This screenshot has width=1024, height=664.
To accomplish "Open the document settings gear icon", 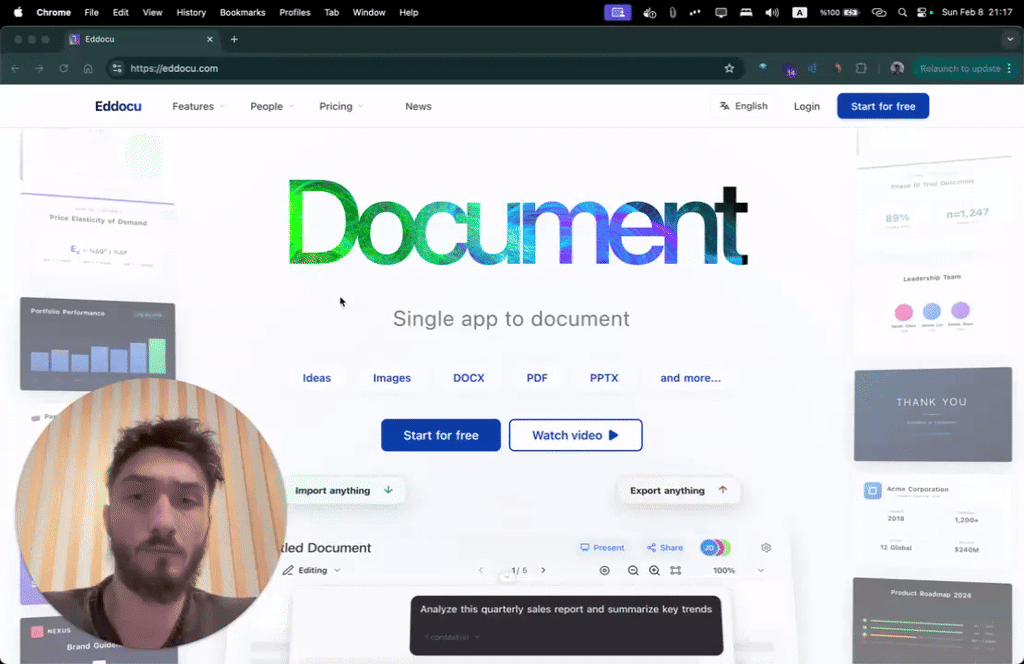I will click(766, 548).
